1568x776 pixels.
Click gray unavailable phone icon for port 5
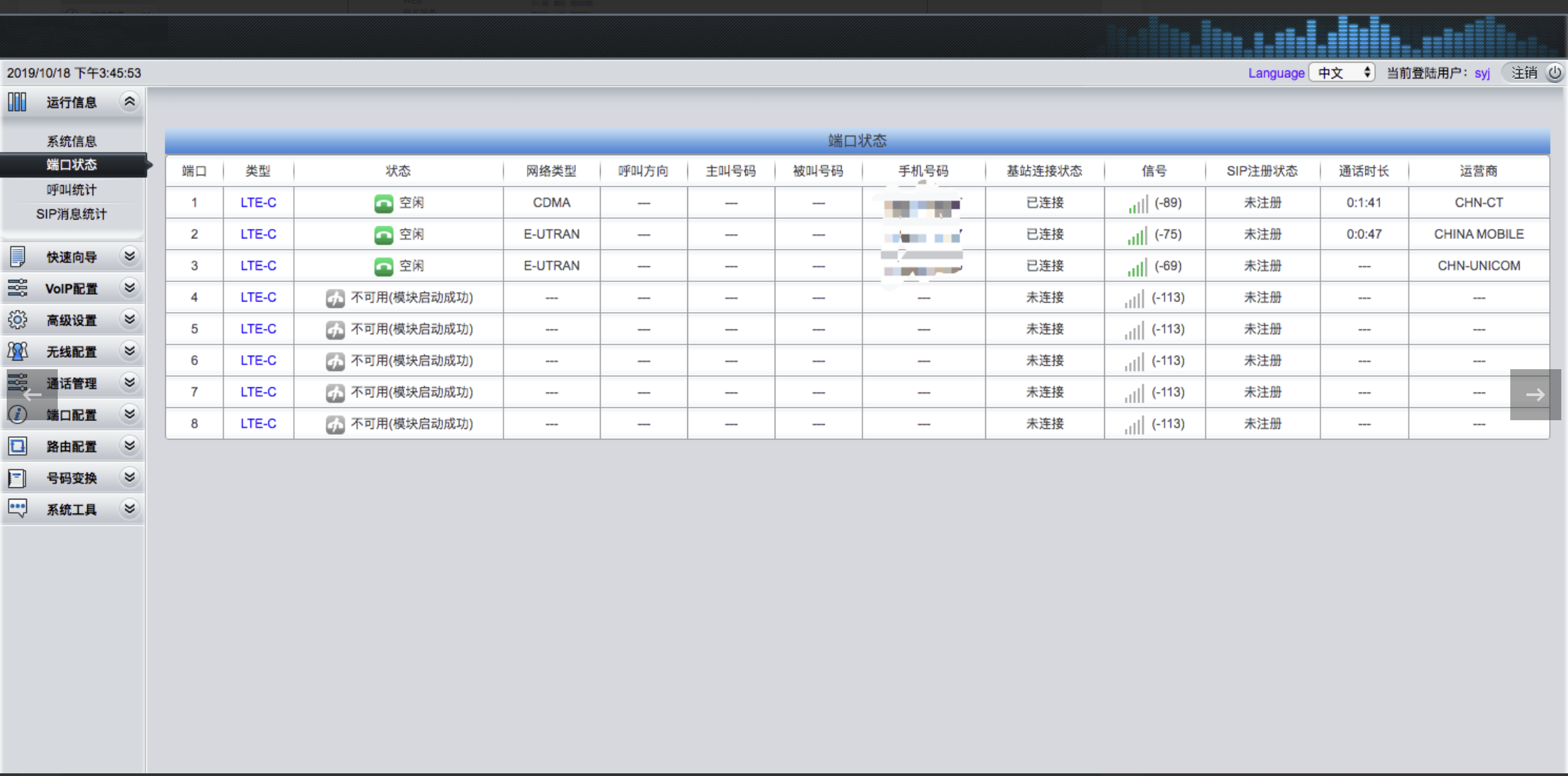pos(335,329)
